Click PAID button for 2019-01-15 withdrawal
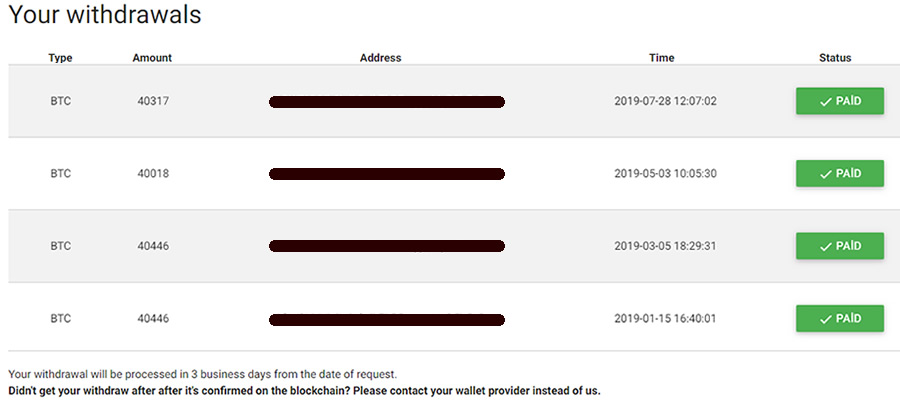The width and height of the screenshot is (900, 400). click(x=840, y=319)
